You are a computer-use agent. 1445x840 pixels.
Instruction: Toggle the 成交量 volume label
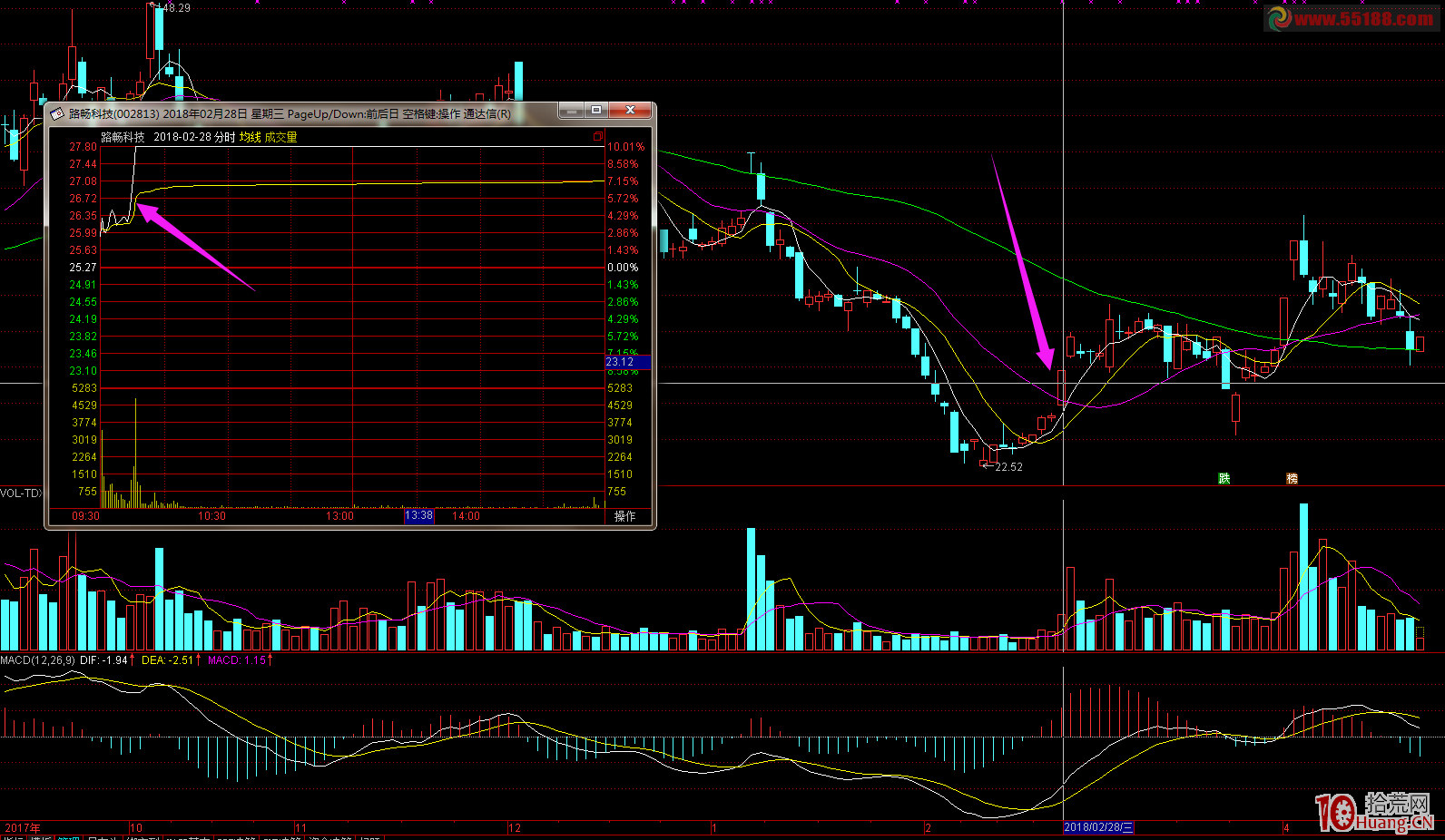280,137
